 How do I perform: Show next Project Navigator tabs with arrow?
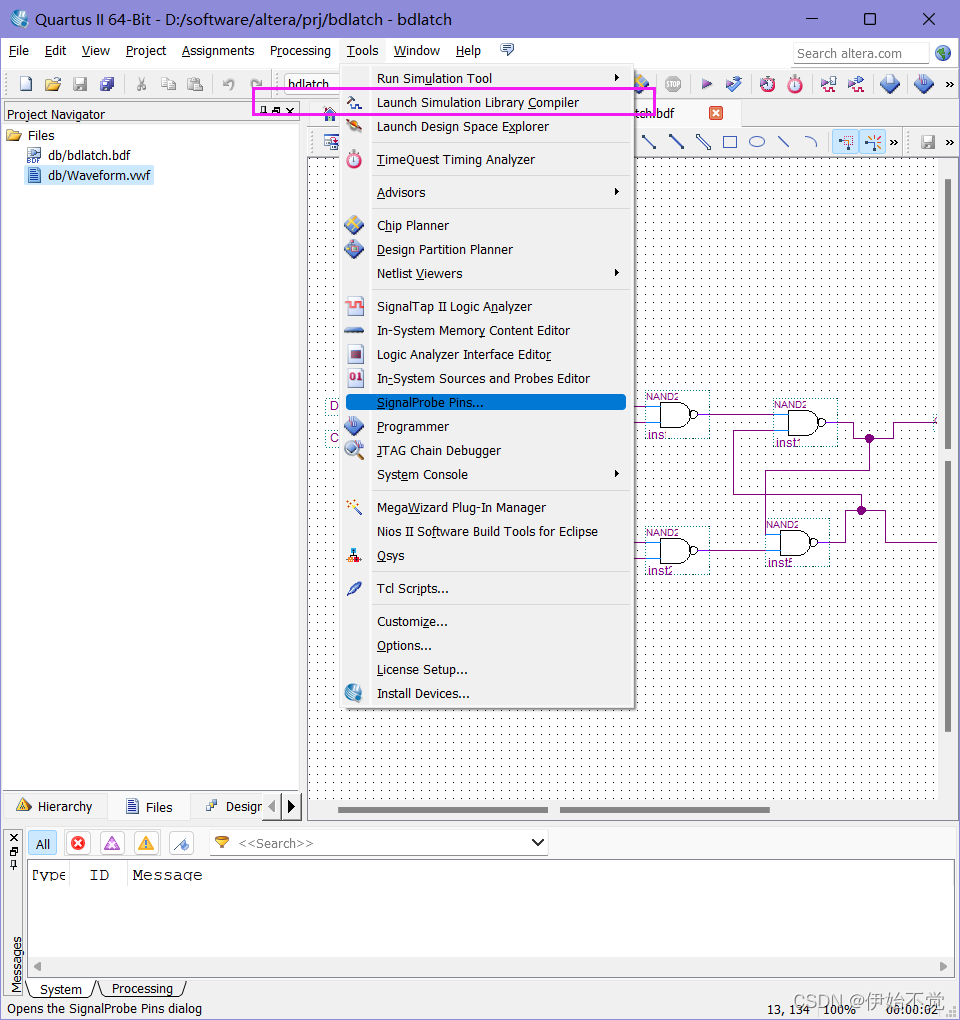[291, 807]
